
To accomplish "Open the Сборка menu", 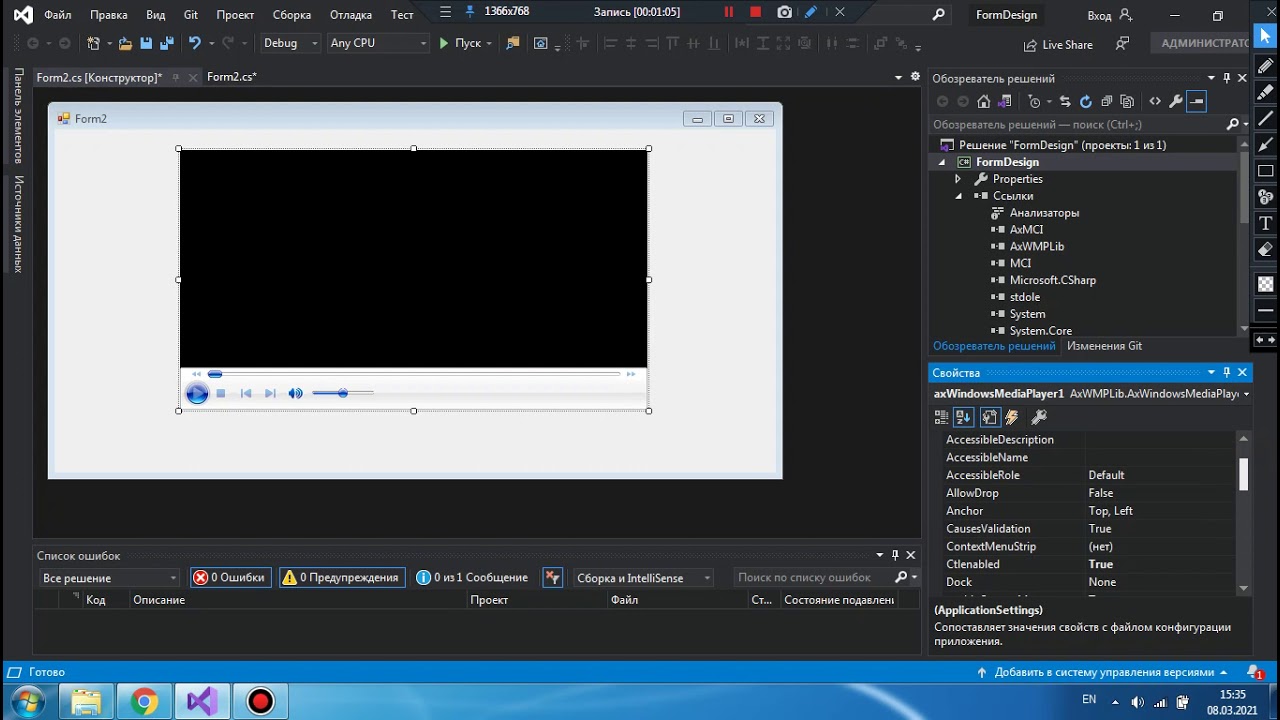I will [292, 15].
